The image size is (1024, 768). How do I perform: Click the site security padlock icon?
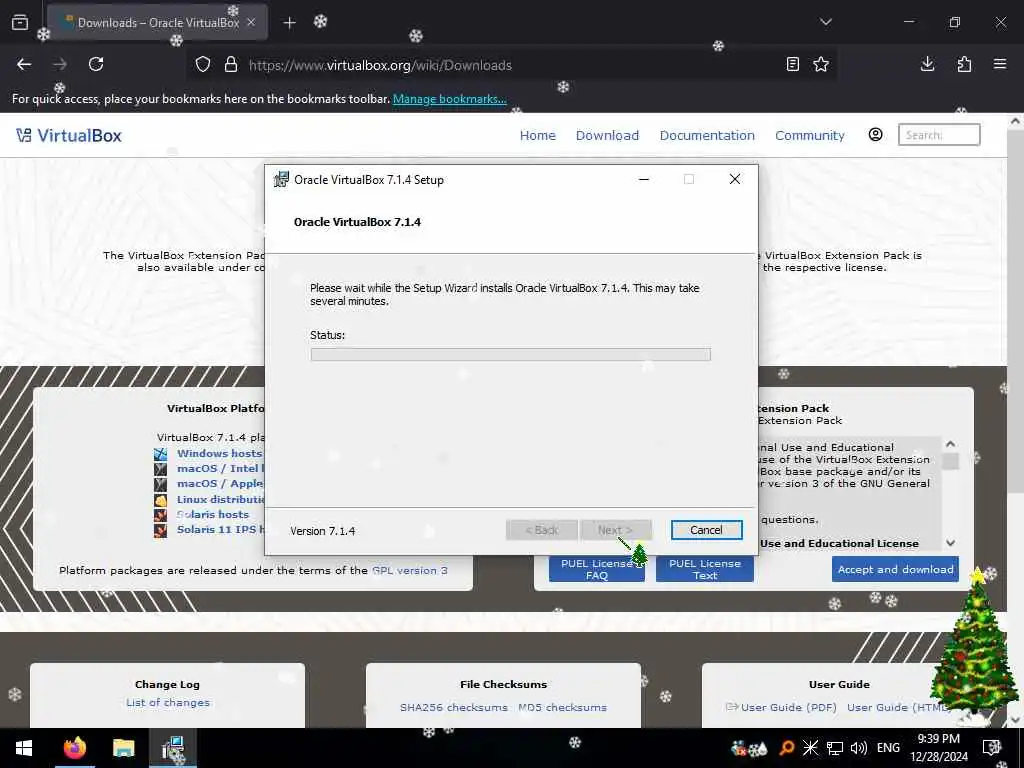231,65
